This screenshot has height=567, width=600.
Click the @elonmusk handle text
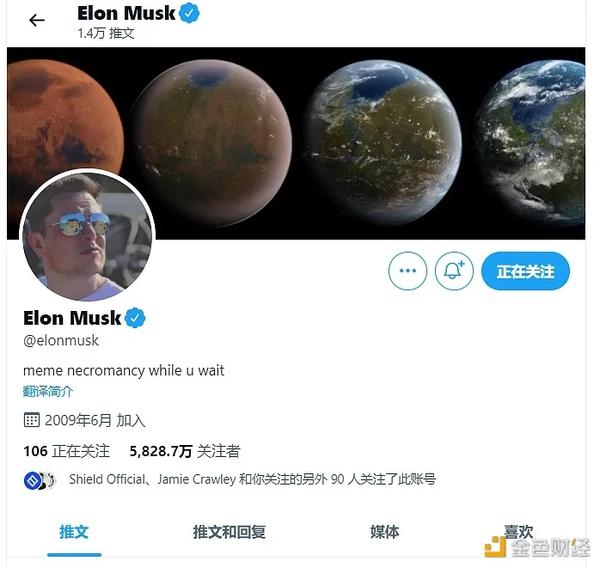click(x=61, y=341)
